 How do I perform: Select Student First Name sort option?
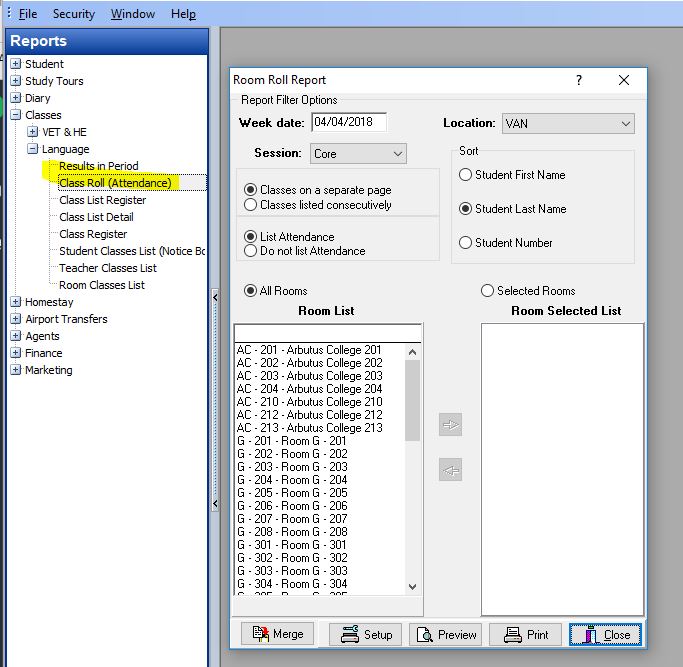466,175
